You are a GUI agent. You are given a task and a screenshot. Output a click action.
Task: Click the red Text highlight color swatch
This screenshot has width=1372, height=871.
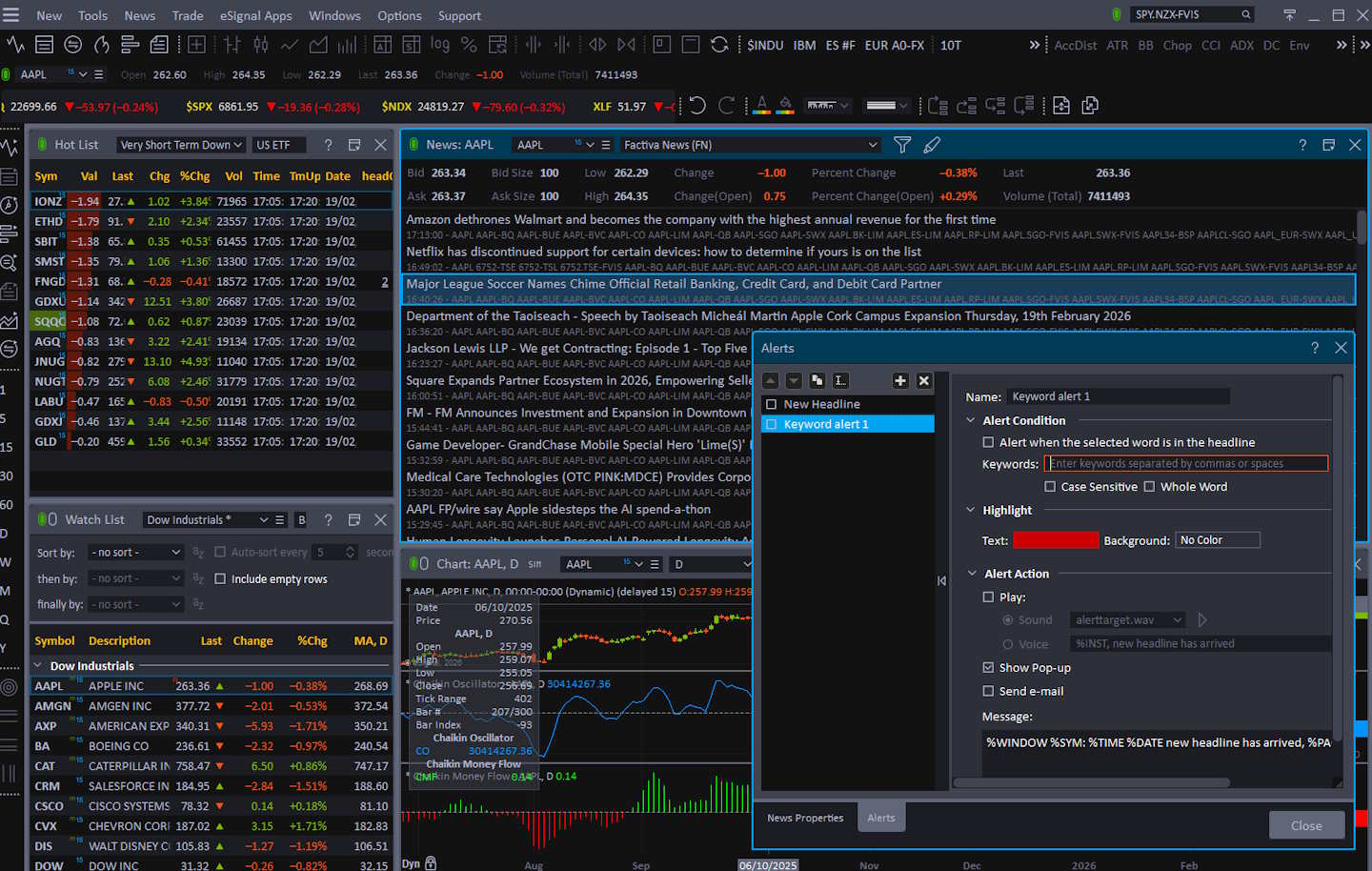point(1056,540)
